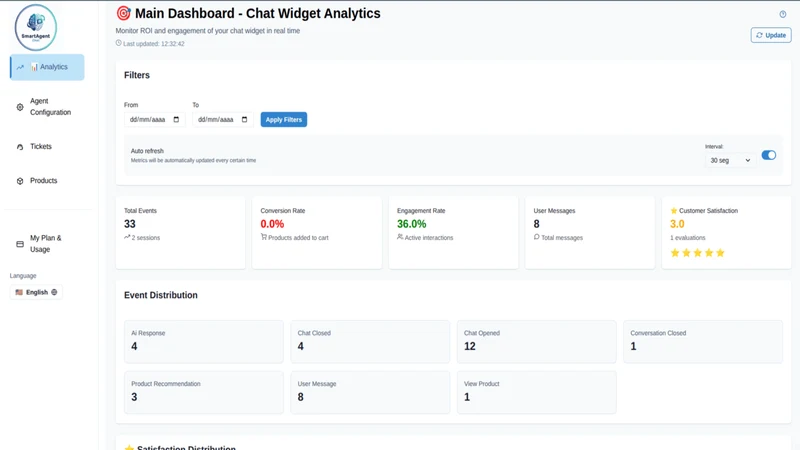Image resolution: width=800 pixels, height=450 pixels.
Task: Select the Chat Closed event card
Action: pyautogui.click(x=370, y=341)
